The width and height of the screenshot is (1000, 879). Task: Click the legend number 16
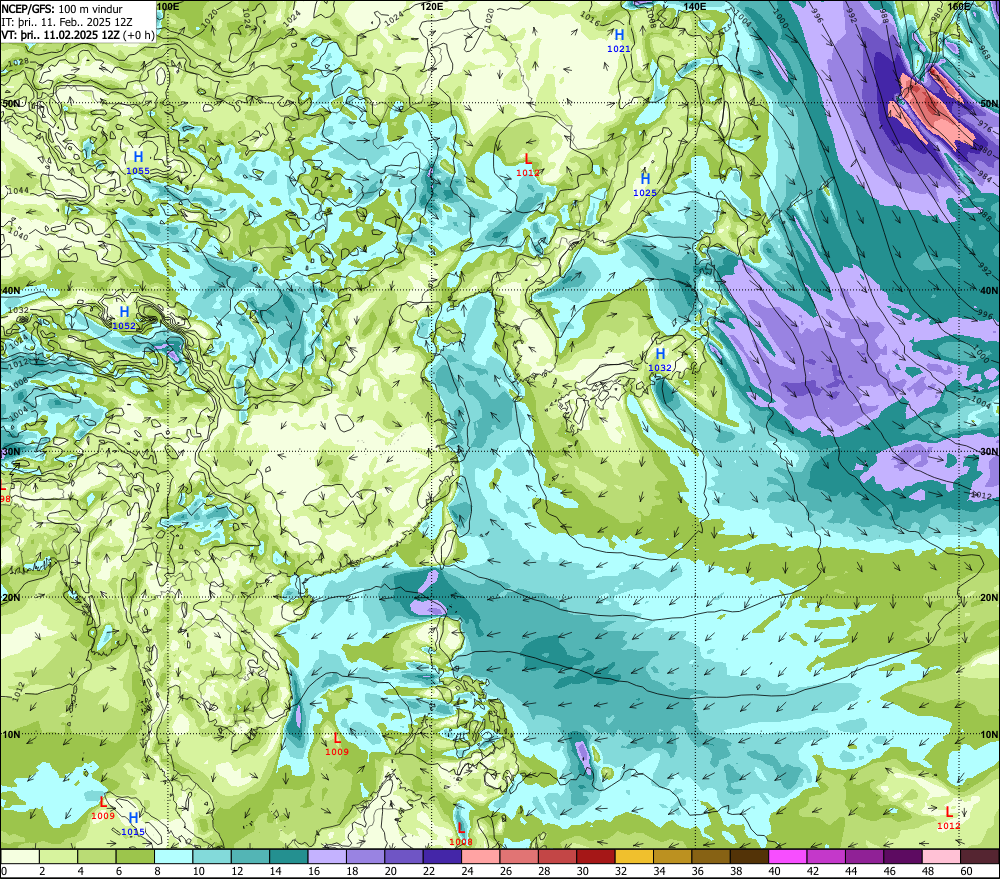[x=314, y=871]
